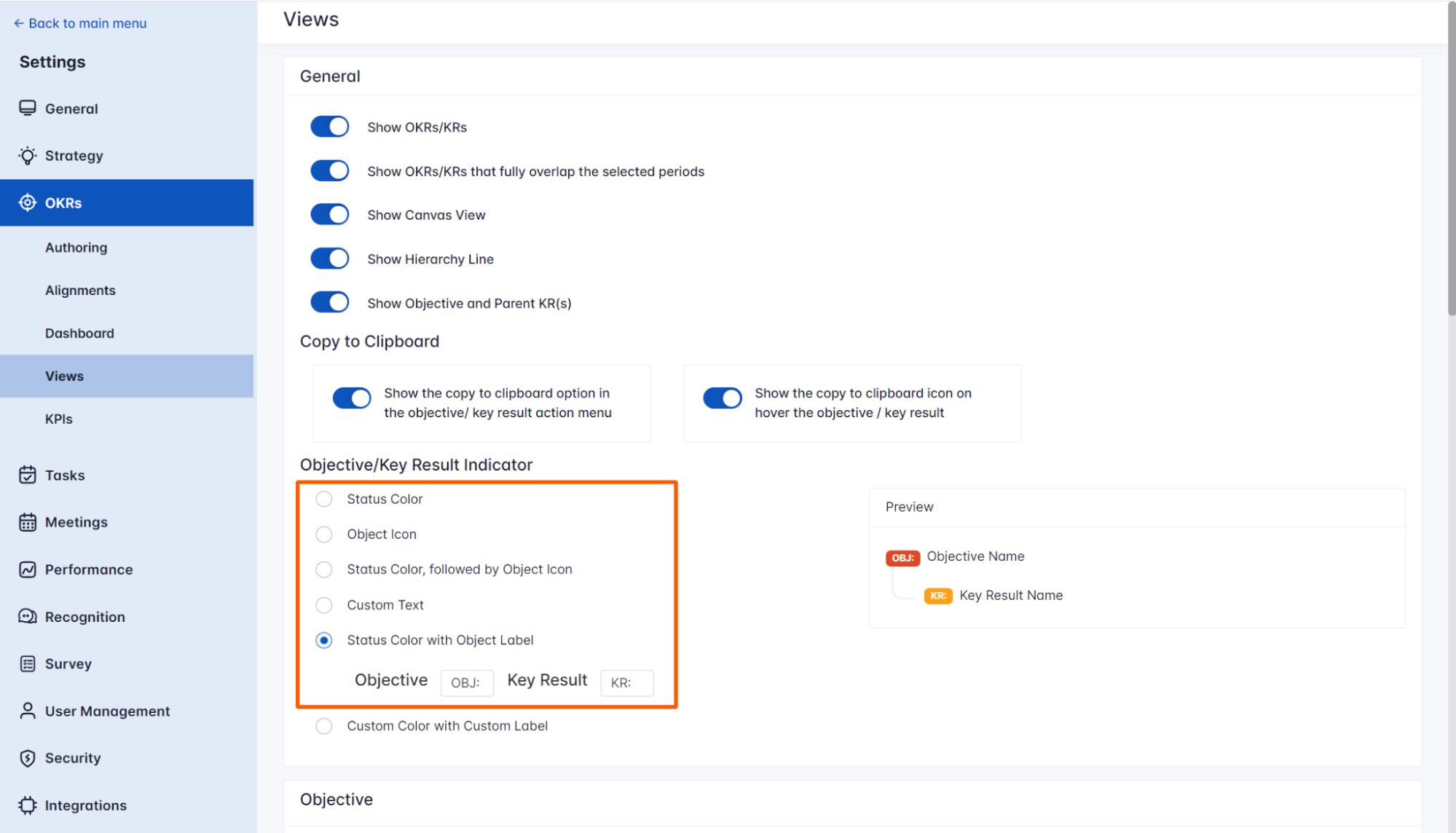Click the Integrations chip icon

pos(28,805)
